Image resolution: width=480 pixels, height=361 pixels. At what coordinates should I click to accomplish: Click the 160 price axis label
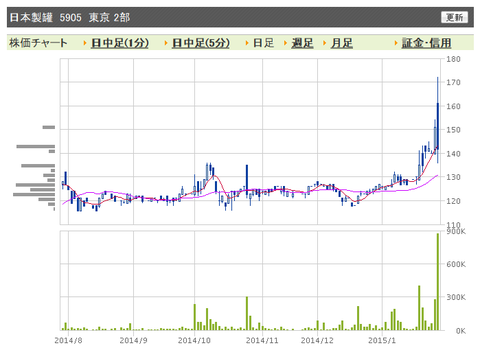click(x=453, y=106)
